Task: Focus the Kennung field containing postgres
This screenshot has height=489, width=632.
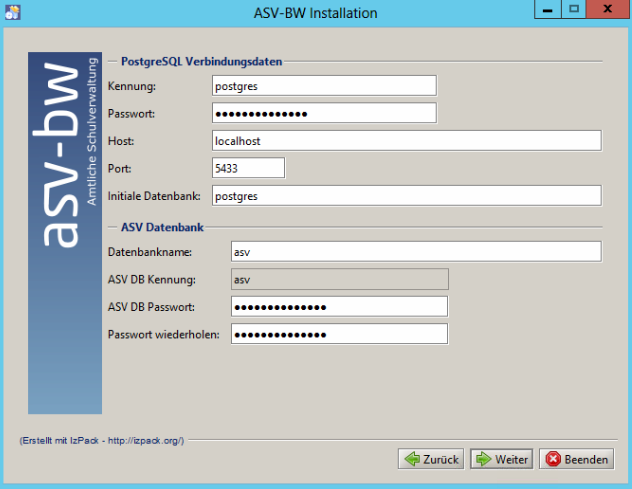Action: click(x=324, y=86)
